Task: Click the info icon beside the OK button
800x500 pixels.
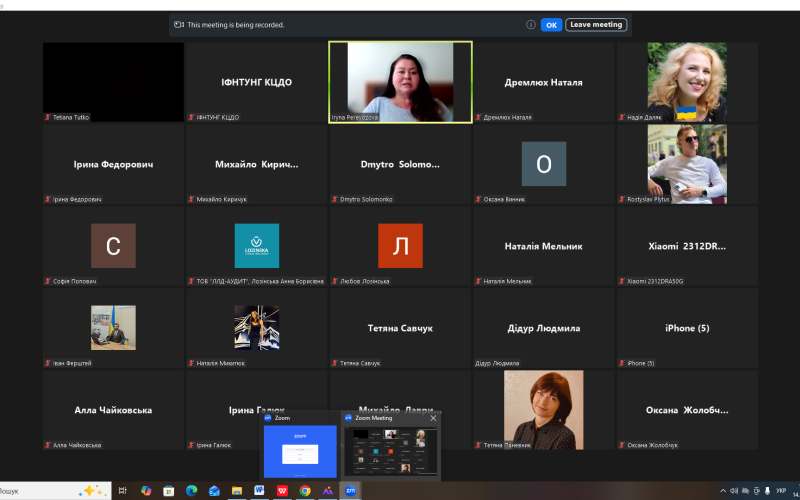Action: pos(531,24)
